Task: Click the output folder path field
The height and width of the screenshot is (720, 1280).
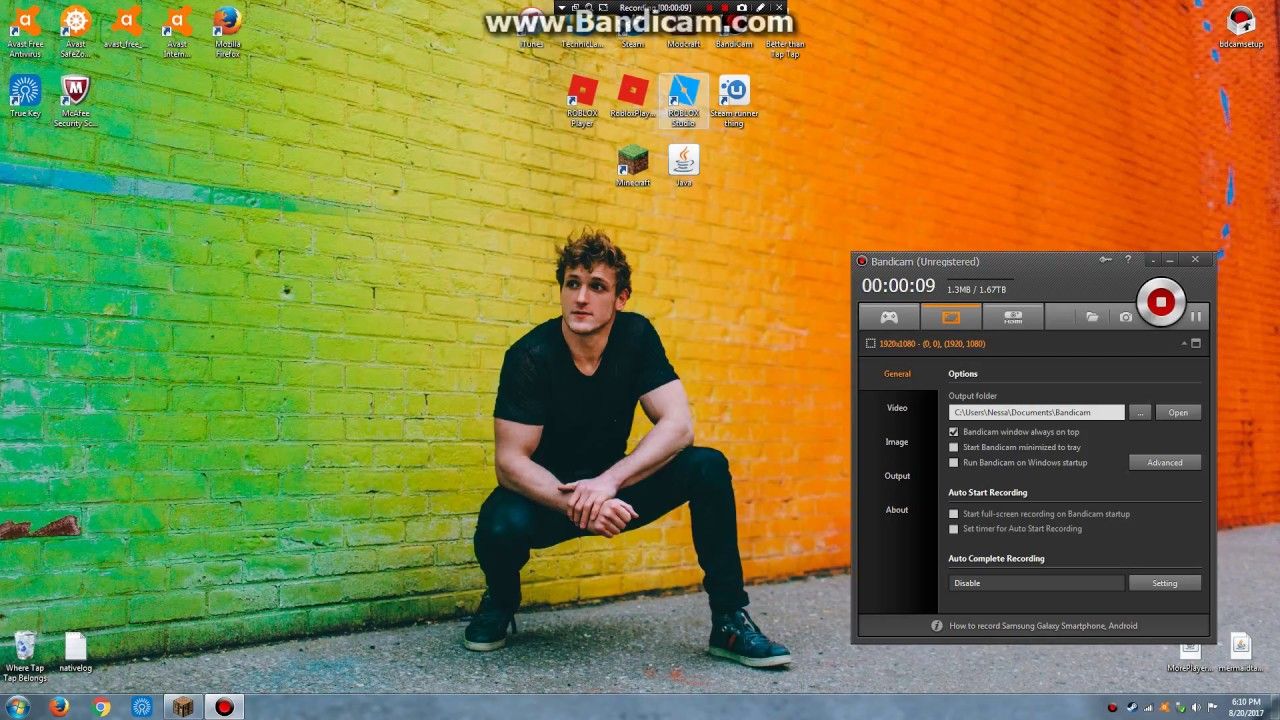Action: coord(1036,412)
